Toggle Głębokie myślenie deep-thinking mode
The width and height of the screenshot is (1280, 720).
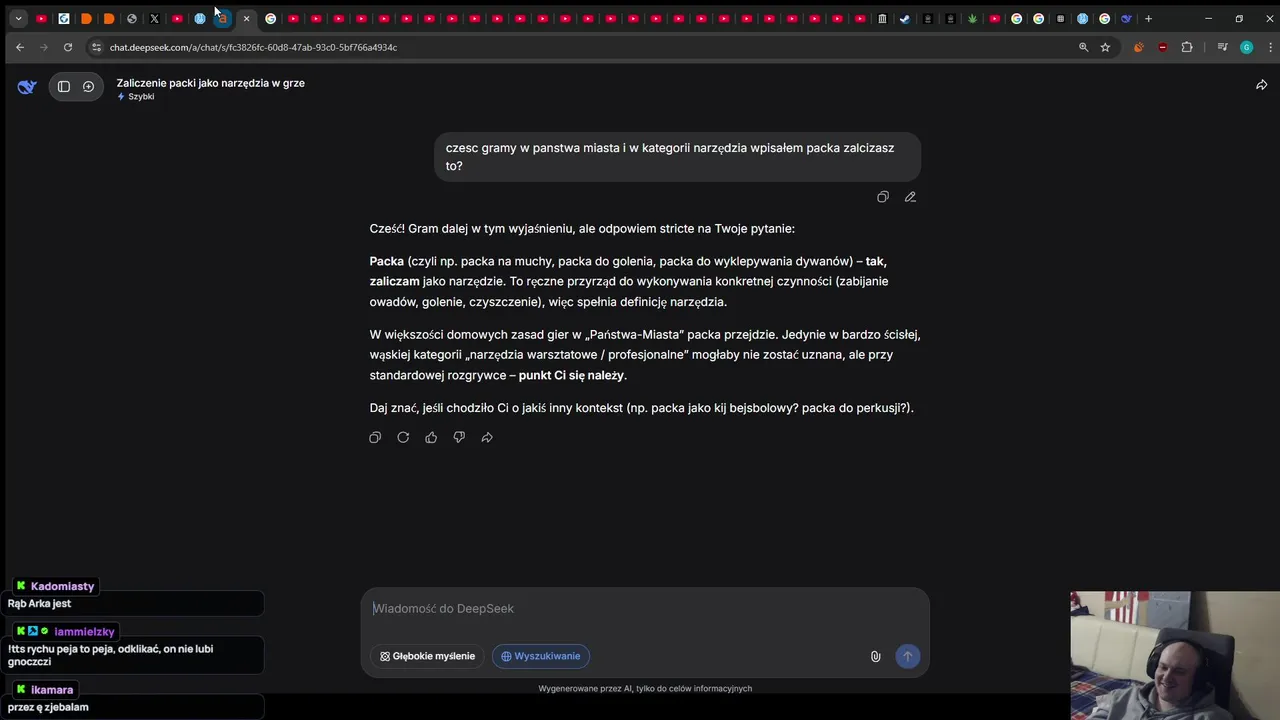(x=428, y=656)
